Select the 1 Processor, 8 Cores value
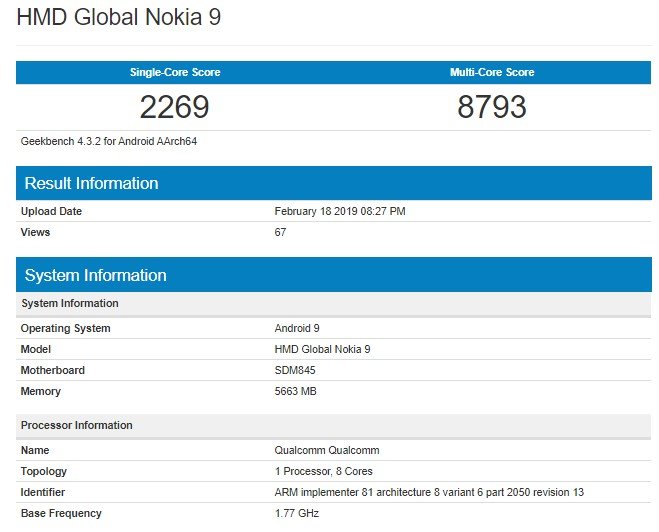Screen dimensions: 659x532 click(x=324, y=471)
